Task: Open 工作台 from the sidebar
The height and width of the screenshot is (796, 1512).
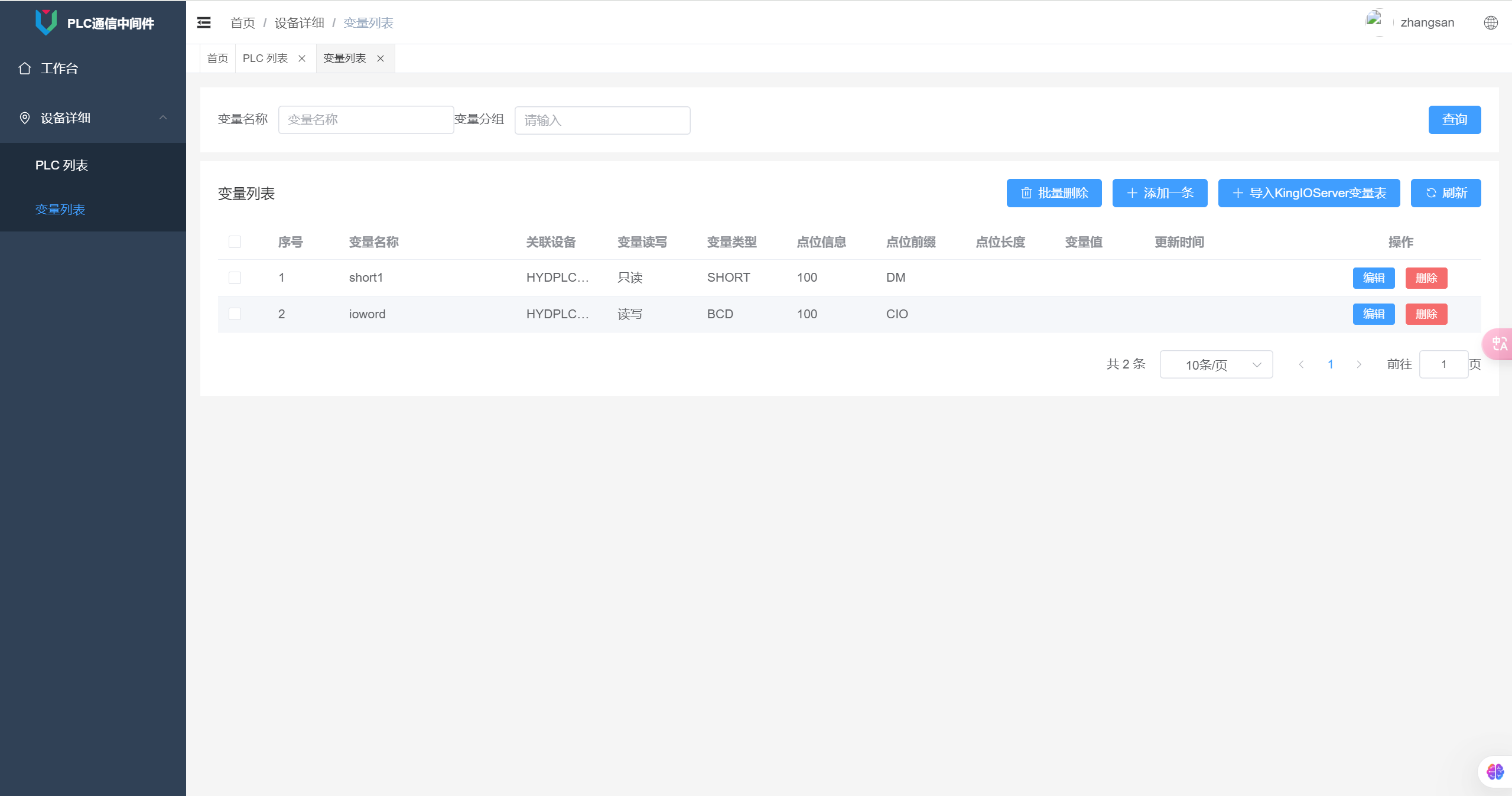Action: 59,68
